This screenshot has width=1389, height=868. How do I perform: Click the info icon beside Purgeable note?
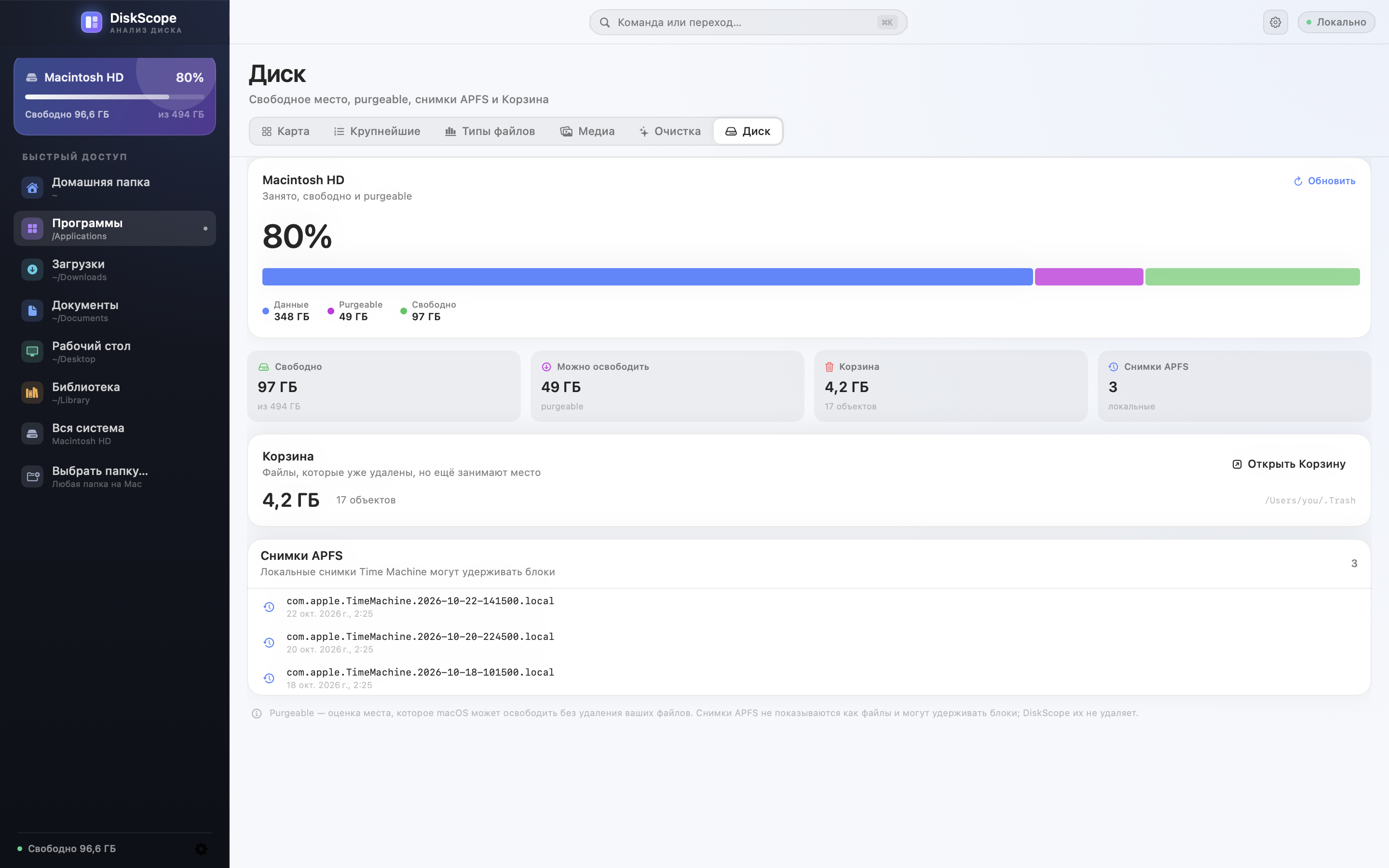[x=257, y=713]
